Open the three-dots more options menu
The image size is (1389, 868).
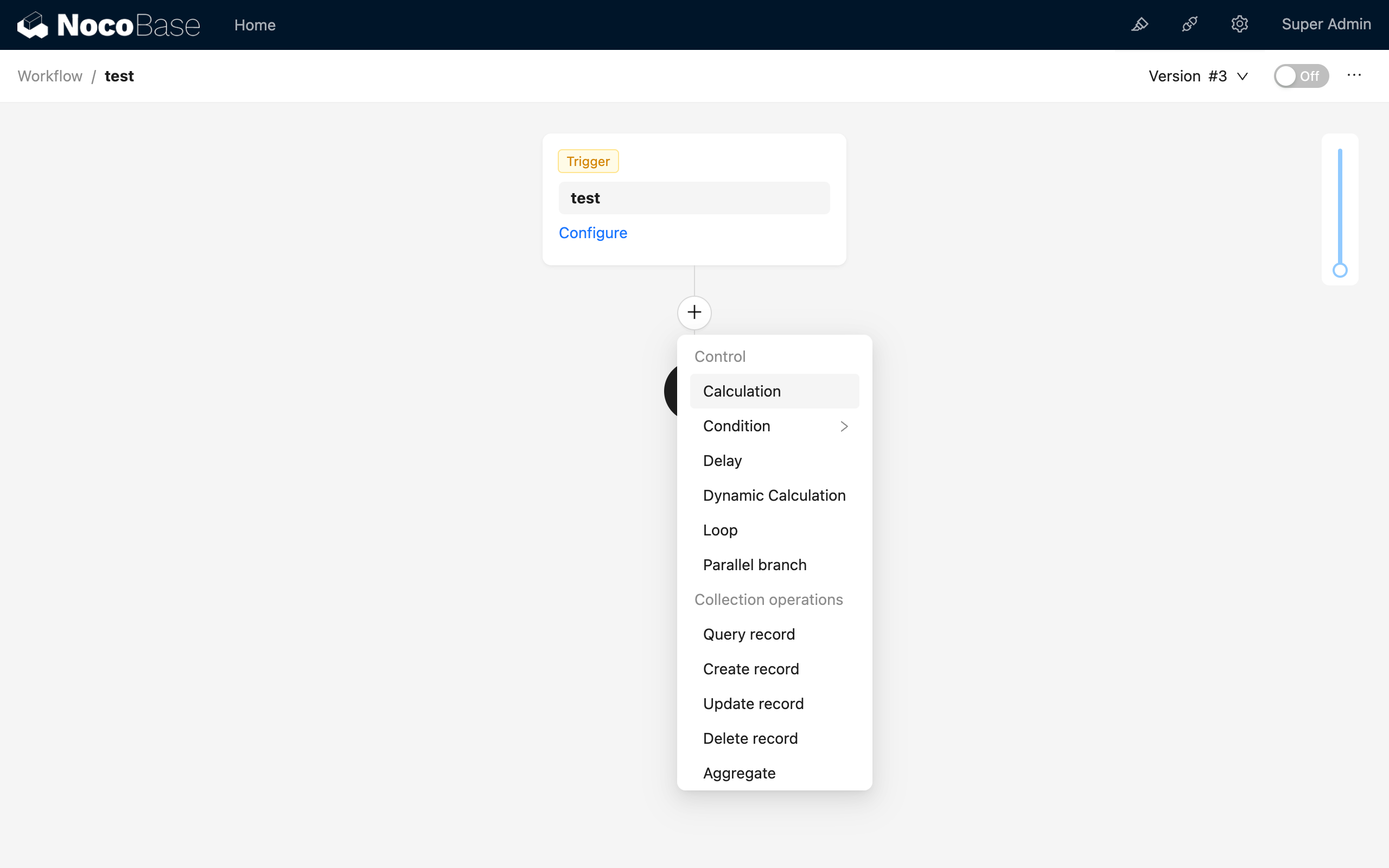pyautogui.click(x=1354, y=76)
